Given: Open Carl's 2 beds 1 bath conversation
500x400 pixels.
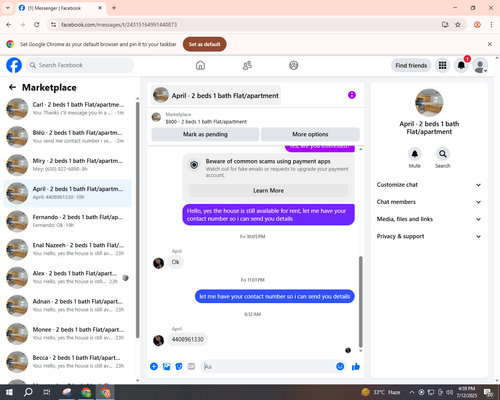Looking at the screenshot, I should click(68, 109).
